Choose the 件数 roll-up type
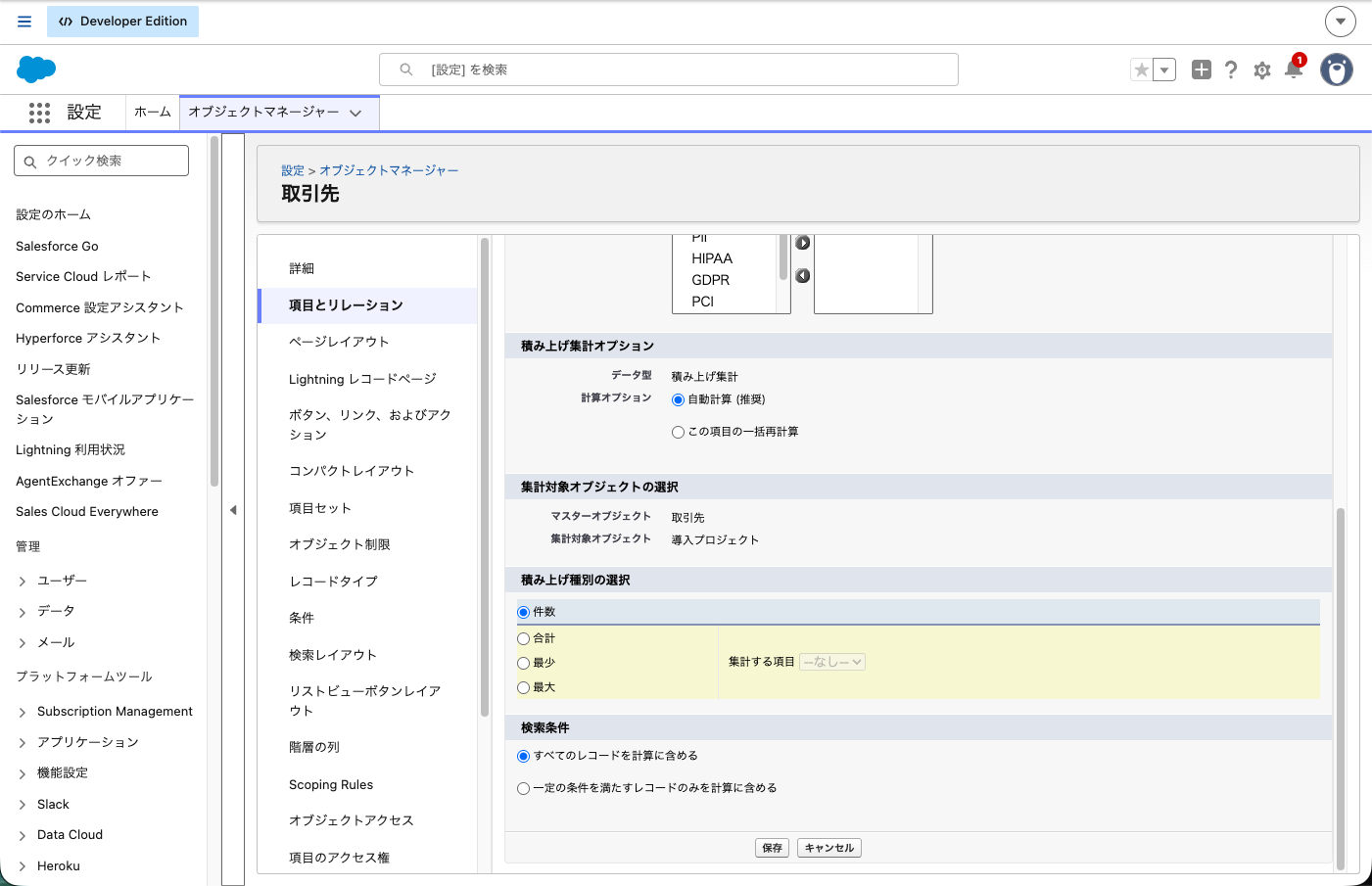 [x=523, y=612]
